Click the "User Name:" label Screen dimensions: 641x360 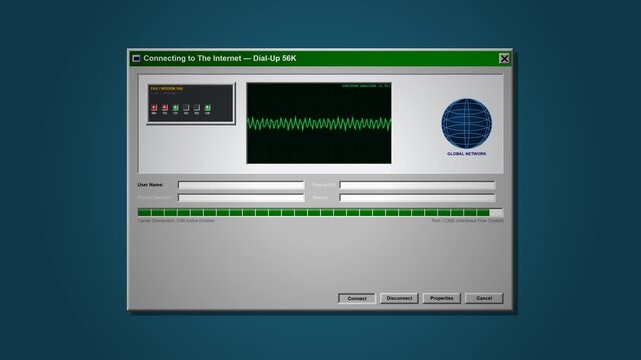[x=150, y=185]
